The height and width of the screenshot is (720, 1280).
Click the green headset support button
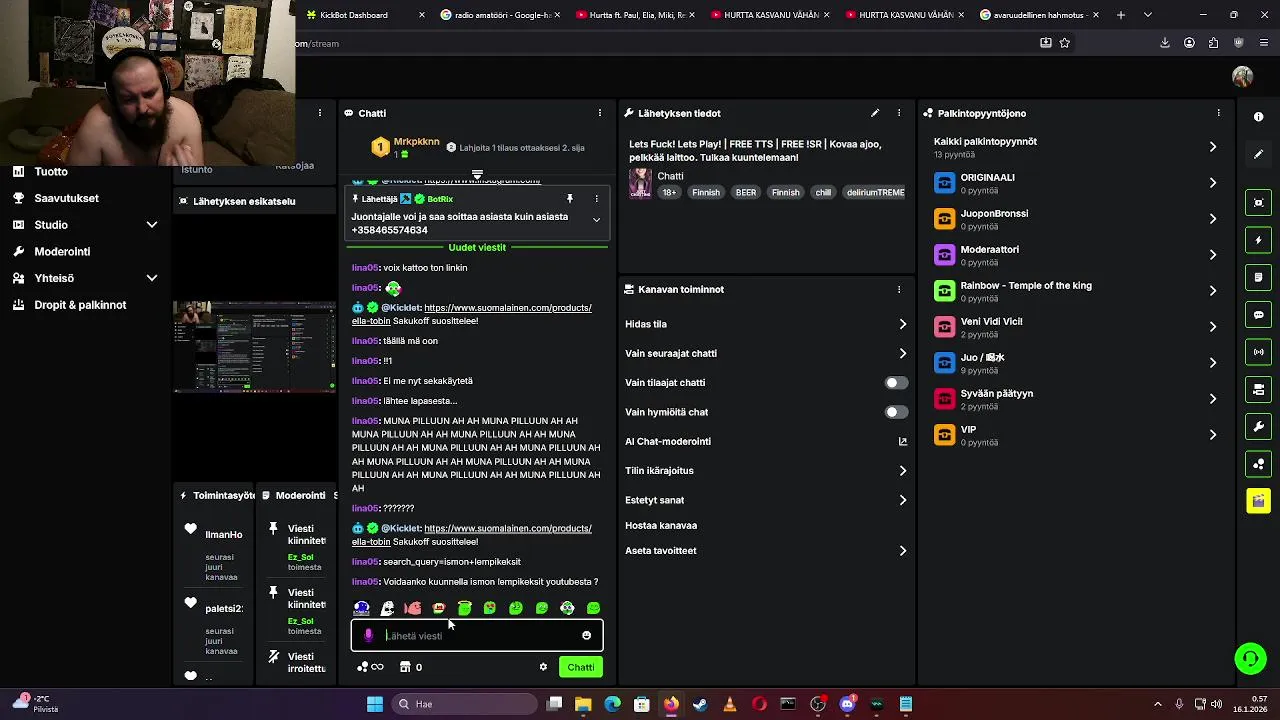tap(1250, 658)
